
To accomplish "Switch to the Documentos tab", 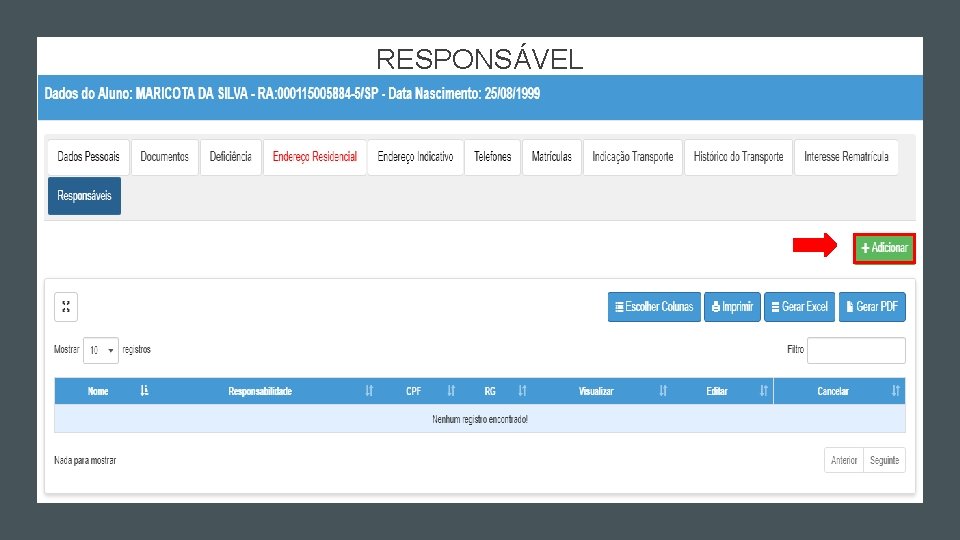I will [x=164, y=157].
